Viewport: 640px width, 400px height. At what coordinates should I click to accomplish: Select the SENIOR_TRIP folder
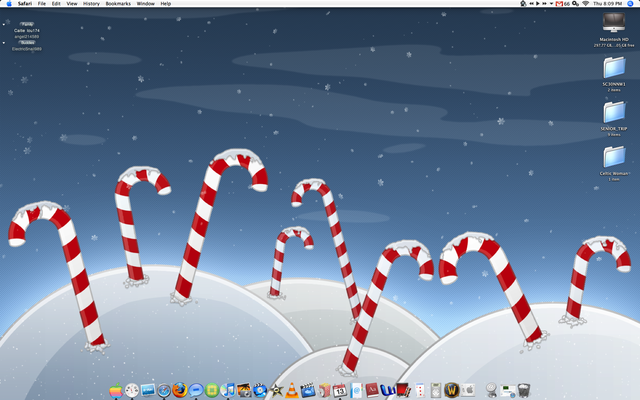[x=614, y=112]
